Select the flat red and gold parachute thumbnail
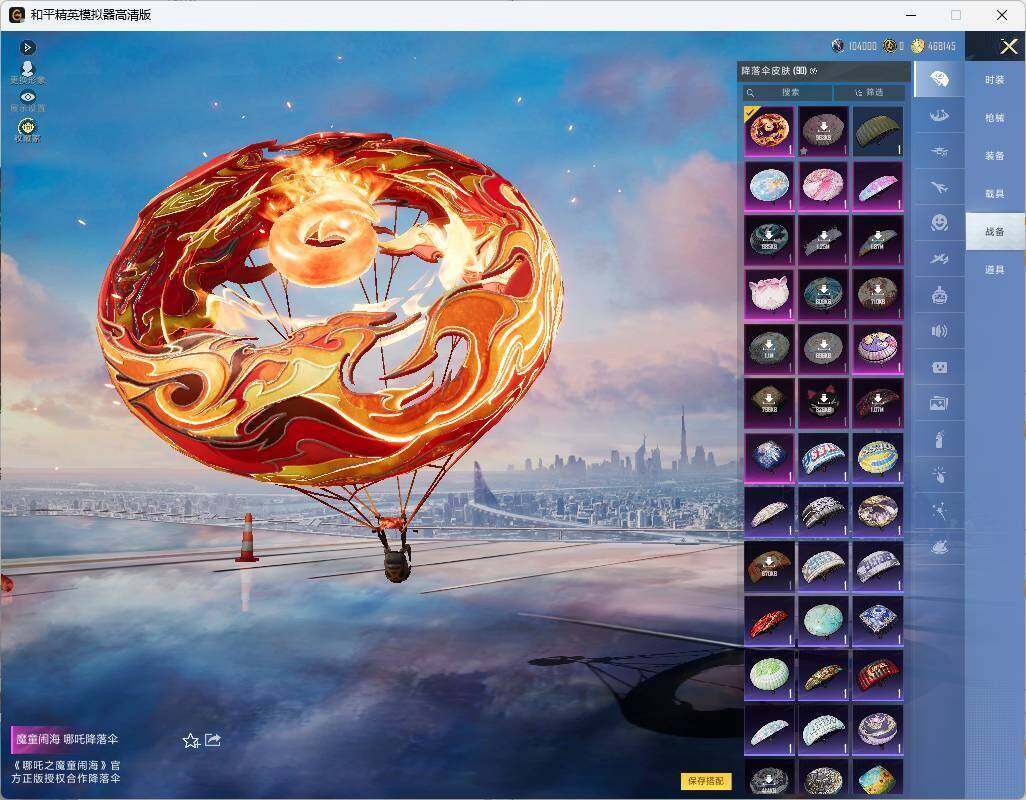The width and height of the screenshot is (1026, 800). 769,619
